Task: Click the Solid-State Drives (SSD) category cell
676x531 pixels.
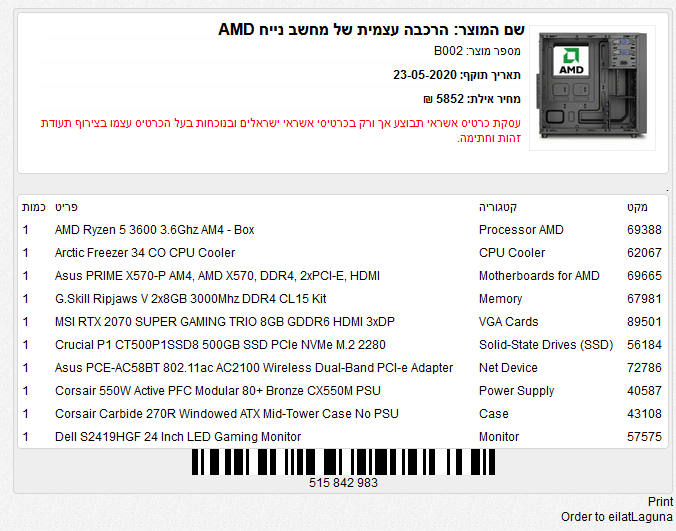Action: point(546,345)
